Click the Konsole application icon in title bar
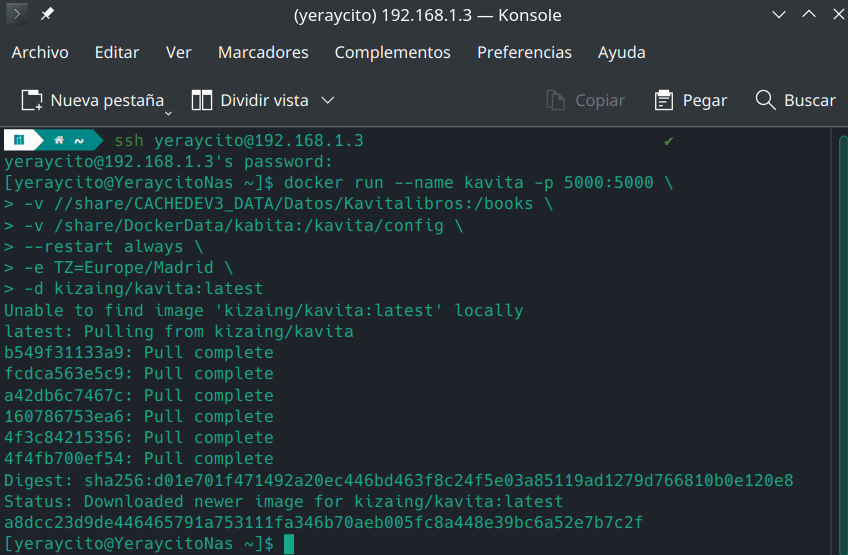848x555 pixels. 16,15
